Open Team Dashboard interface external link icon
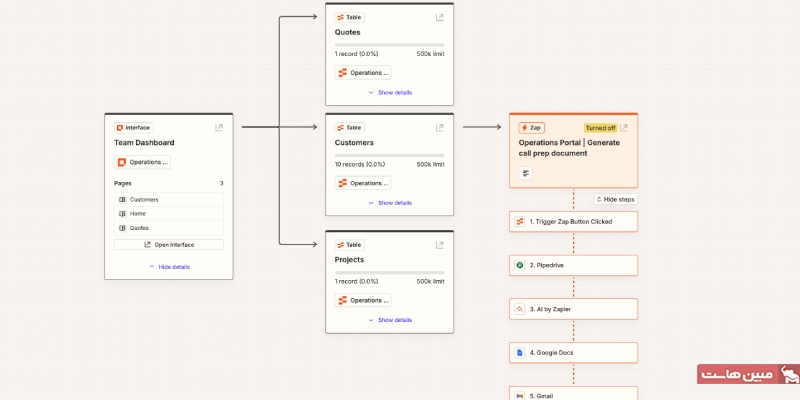This screenshot has width=800, height=400. pyautogui.click(x=219, y=128)
